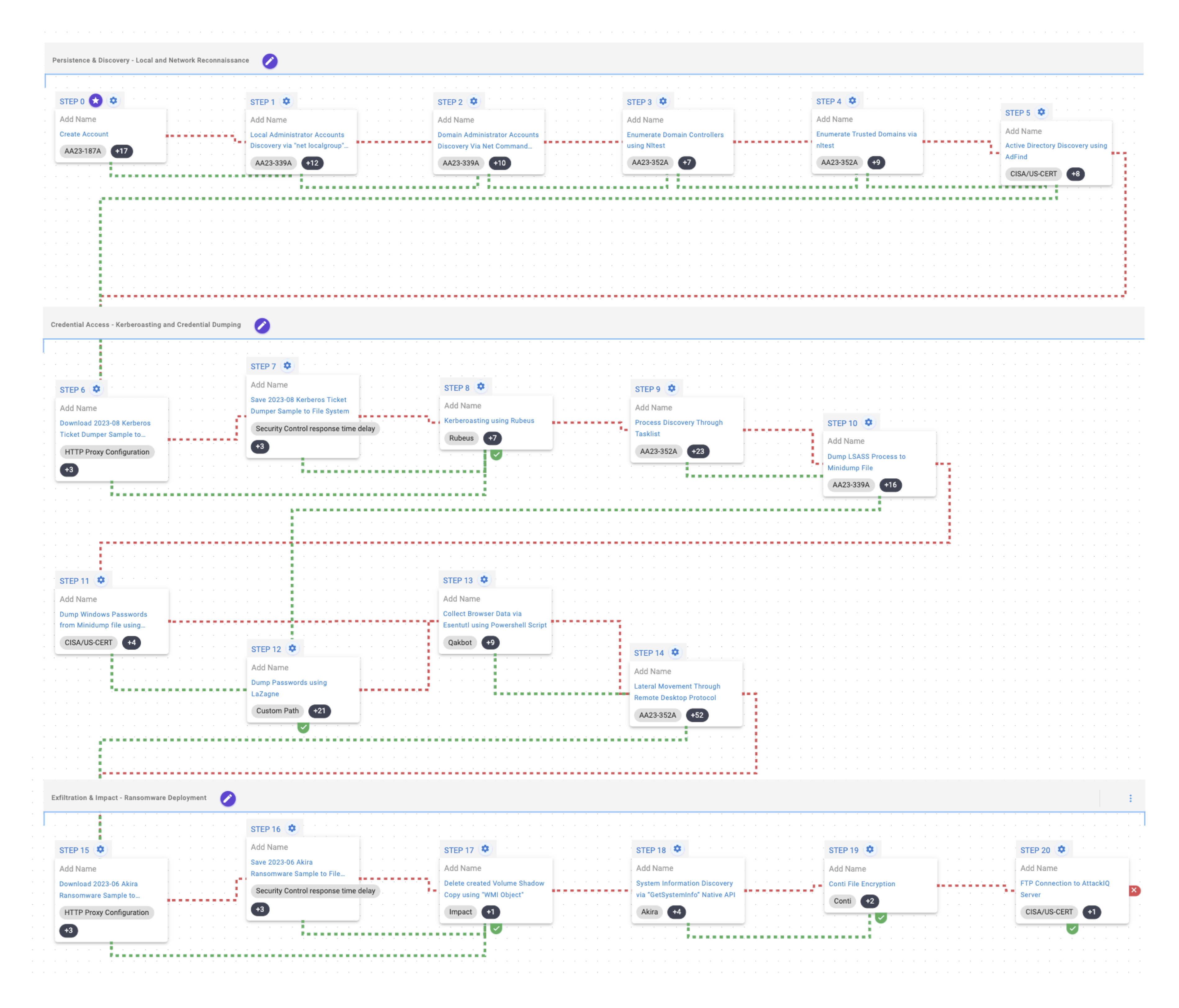
Task: Expand +52 tags on STEP 14
Action: [x=697, y=715]
